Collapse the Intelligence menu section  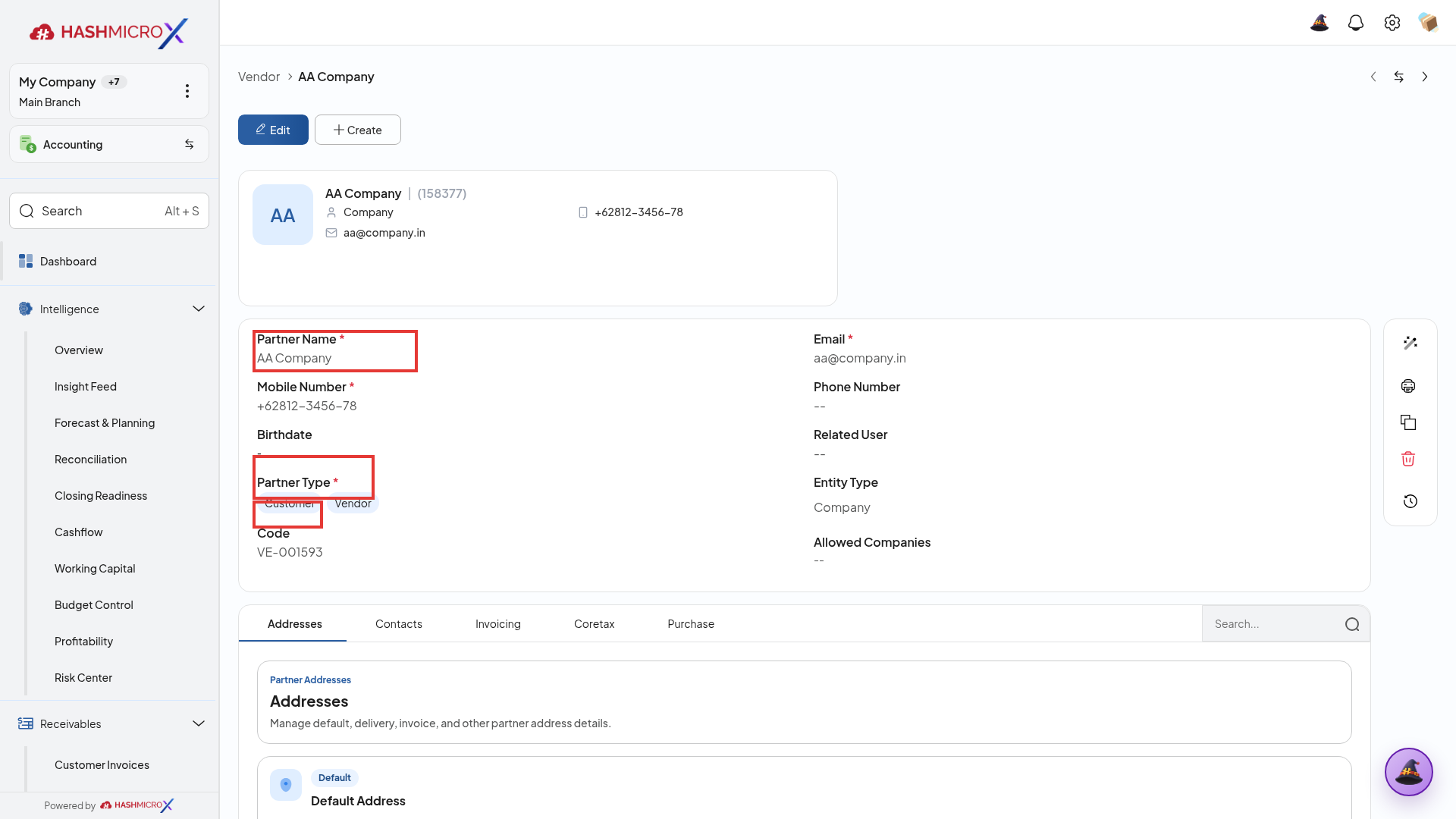pos(199,309)
